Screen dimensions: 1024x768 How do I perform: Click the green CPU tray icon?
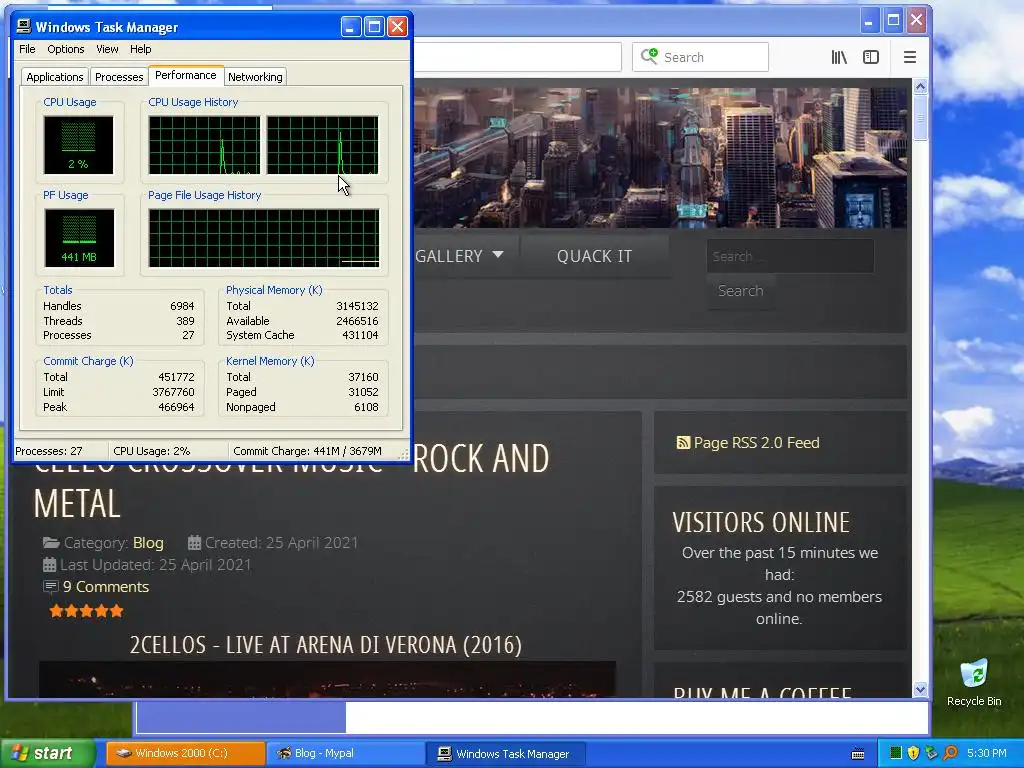896,753
